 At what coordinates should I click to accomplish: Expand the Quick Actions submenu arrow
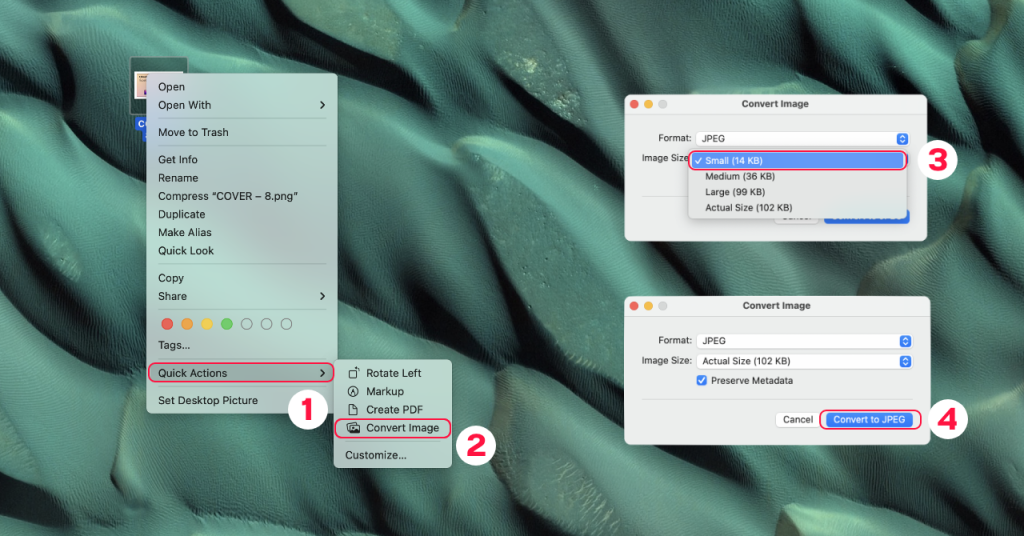(x=322, y=373)
